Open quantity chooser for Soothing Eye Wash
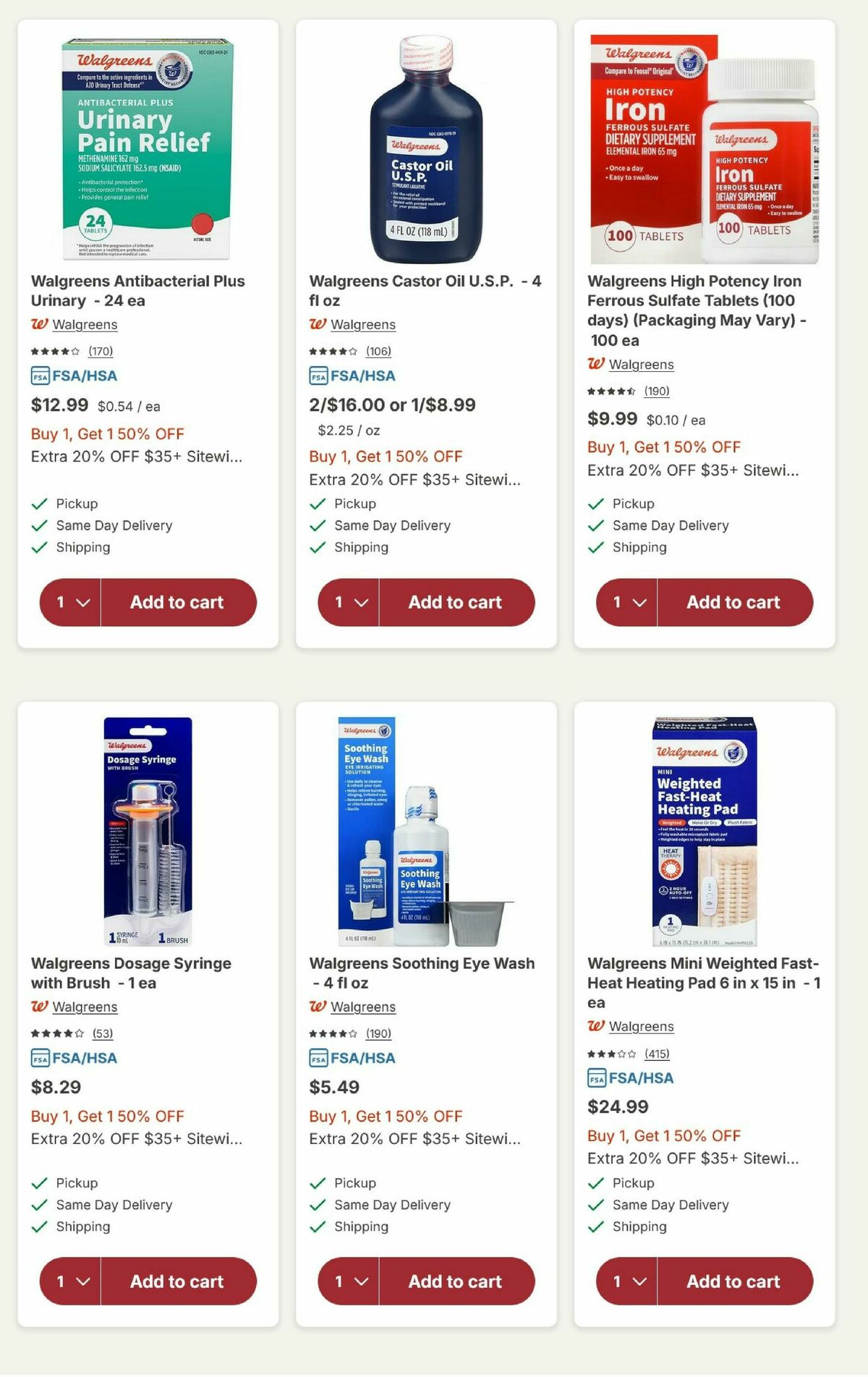Viewport: 868px width, 1377px height. [351, 1281]
